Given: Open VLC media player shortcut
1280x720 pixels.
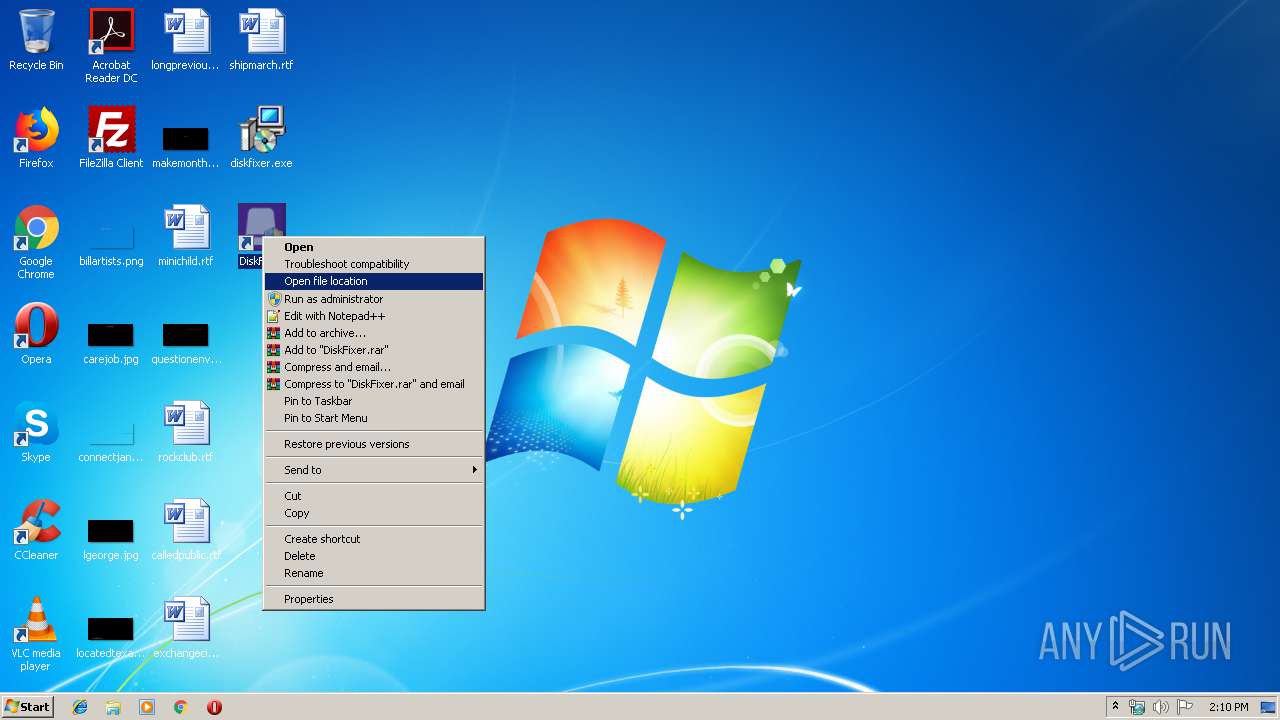Looking at the screenshot, I should [36, 634].
